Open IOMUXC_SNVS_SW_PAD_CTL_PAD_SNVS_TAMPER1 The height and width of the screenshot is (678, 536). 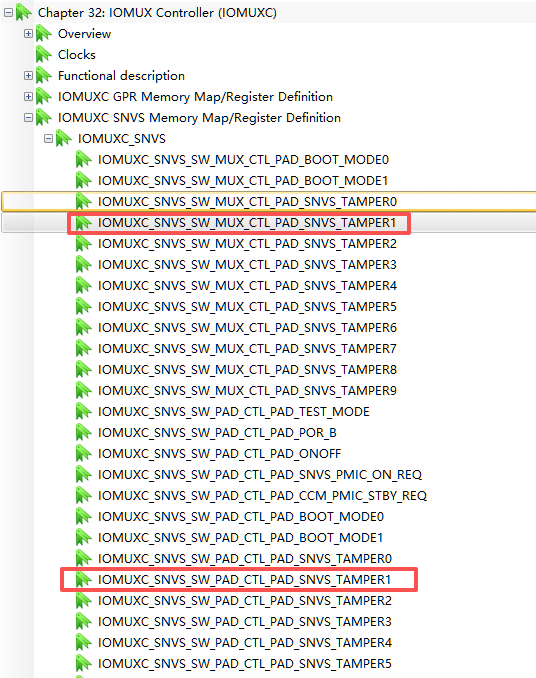(245, 579)
